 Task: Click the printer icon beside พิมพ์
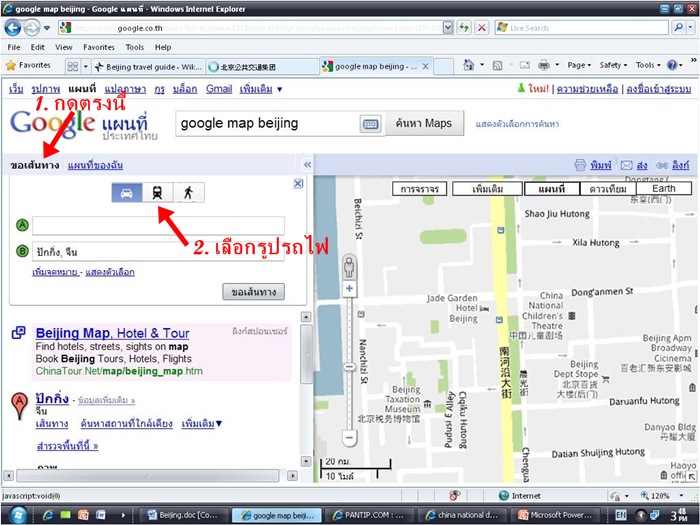580,165
